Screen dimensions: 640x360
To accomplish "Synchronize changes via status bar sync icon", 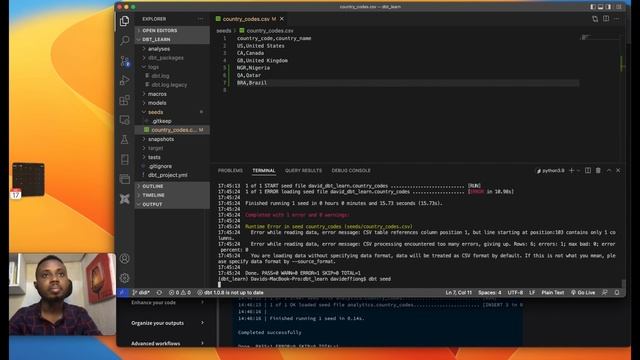I will coord(159,293).
